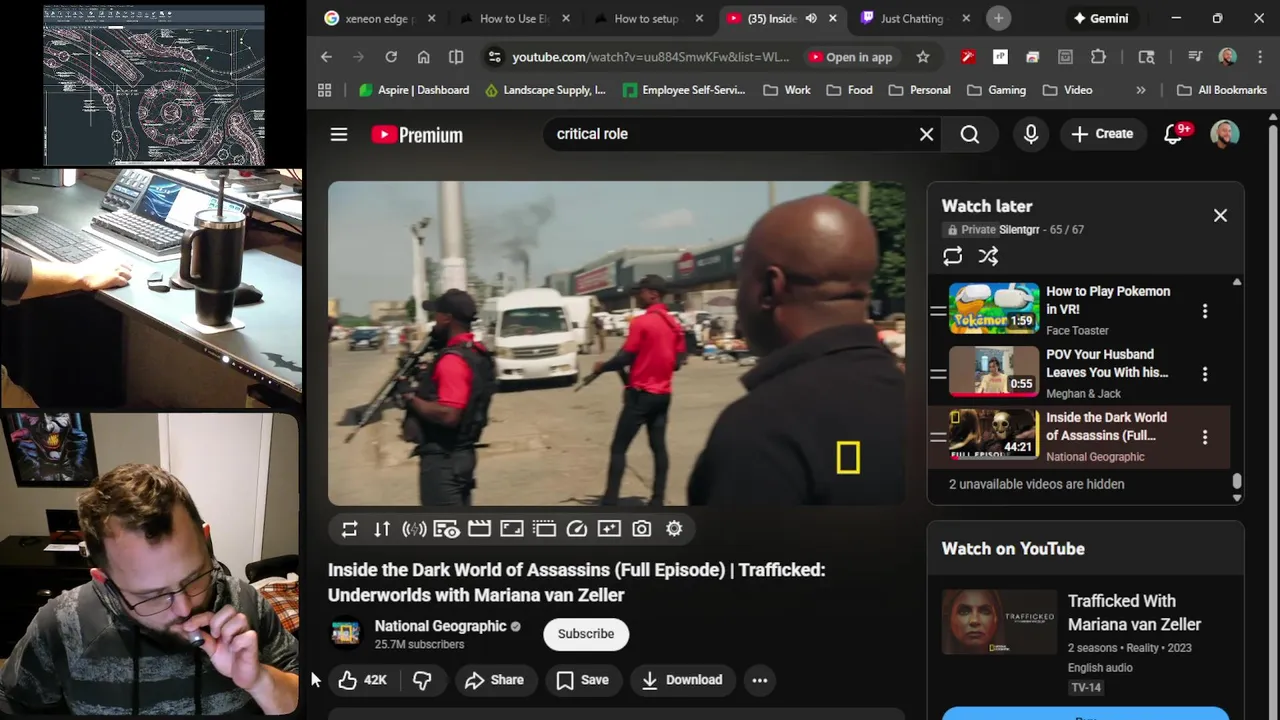Play 'How to Play Pokemon in VR!' thumbnail
Image resolution: width=1280 pixels, height=720 pixels.
(994, 308)
